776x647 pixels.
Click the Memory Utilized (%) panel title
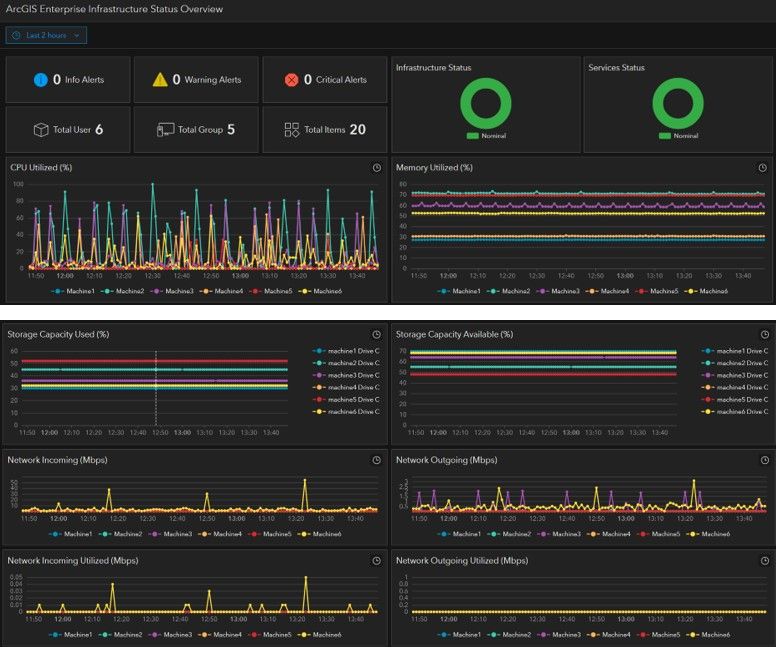434,168
